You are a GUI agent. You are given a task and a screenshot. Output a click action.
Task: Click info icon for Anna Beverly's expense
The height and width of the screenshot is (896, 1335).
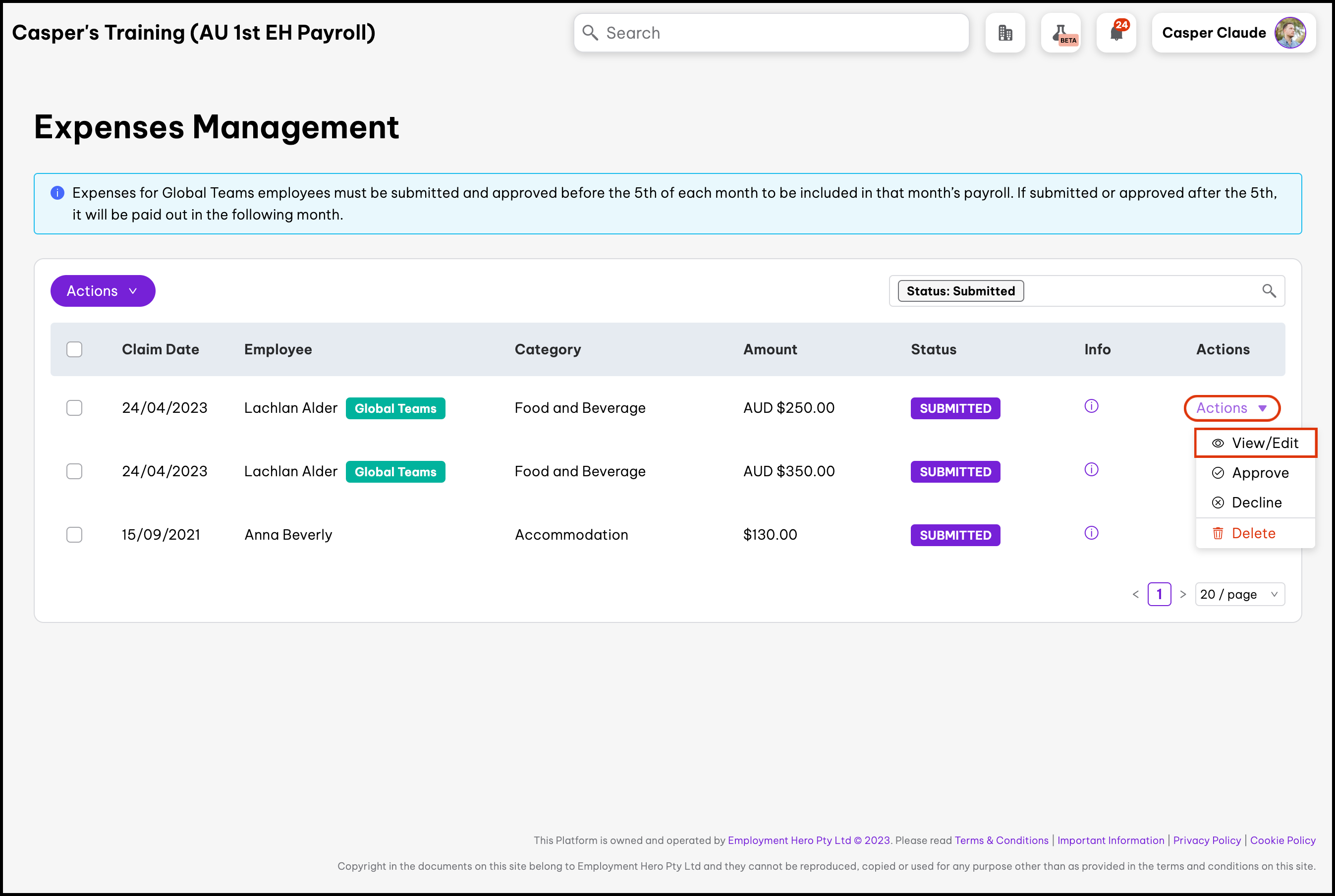1091,533
